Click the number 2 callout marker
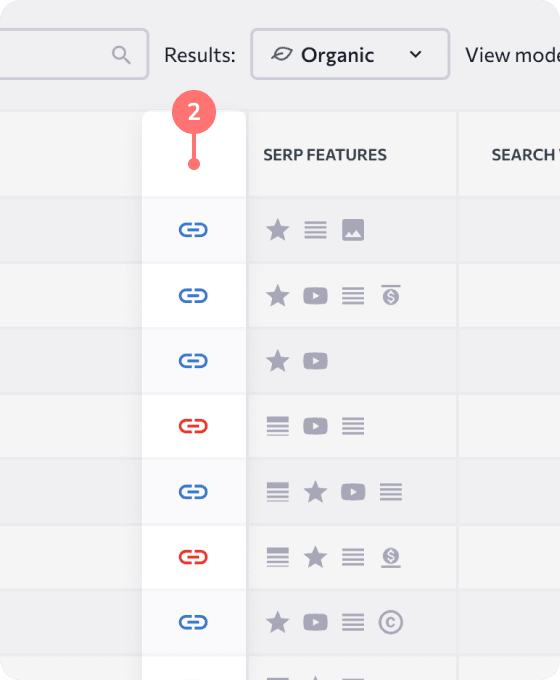 [194, 112]
